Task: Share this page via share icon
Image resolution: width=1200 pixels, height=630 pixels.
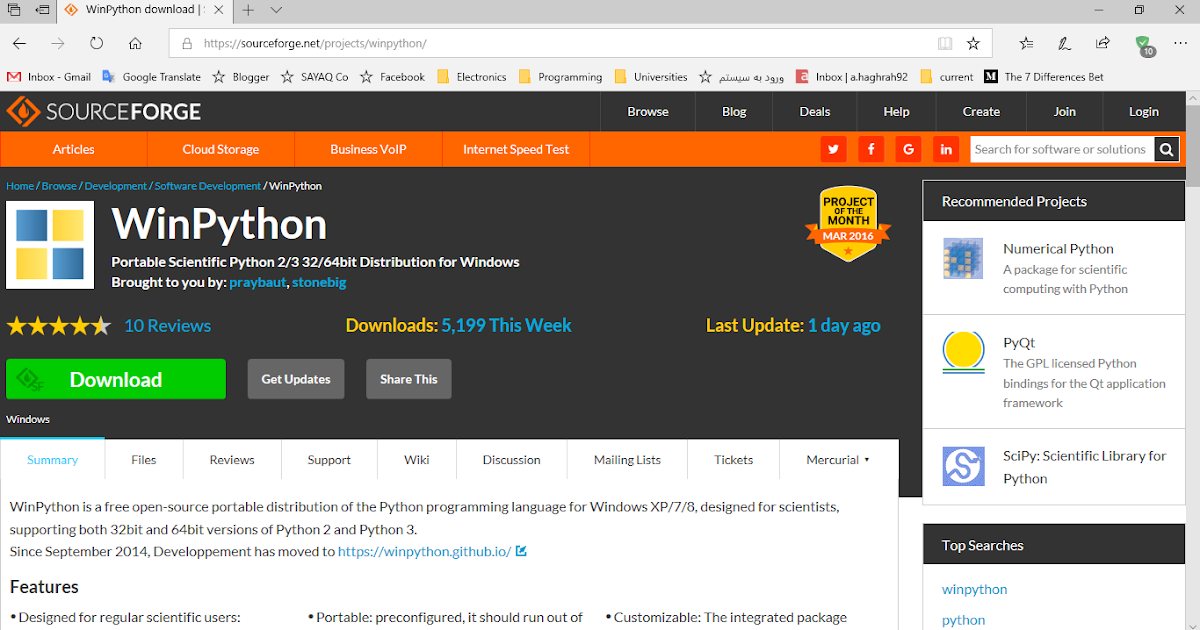Action: pyautogui.click(x=1103, y=43)
